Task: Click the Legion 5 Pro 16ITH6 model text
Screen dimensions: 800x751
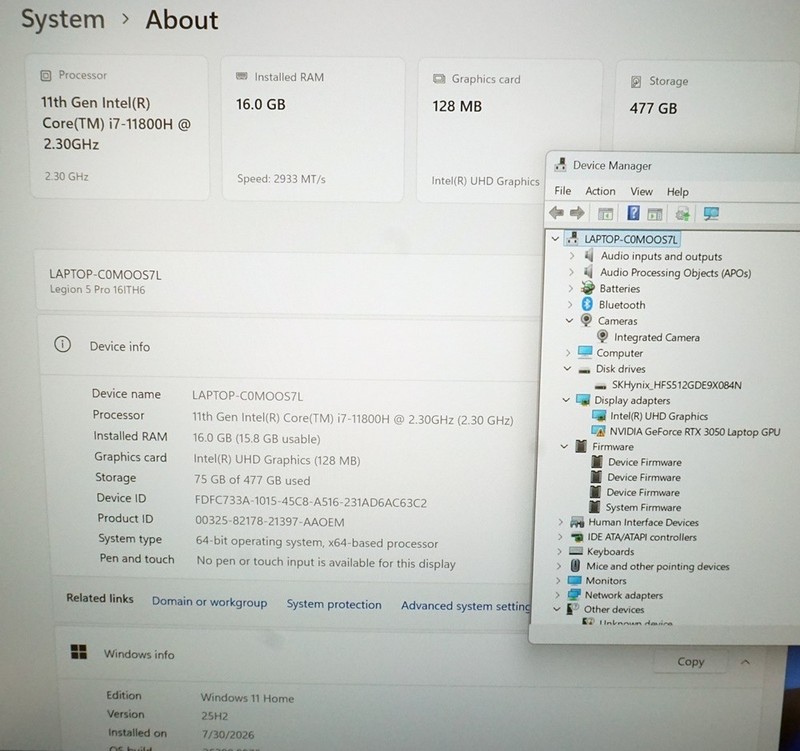Action: [x=97, y=290]
